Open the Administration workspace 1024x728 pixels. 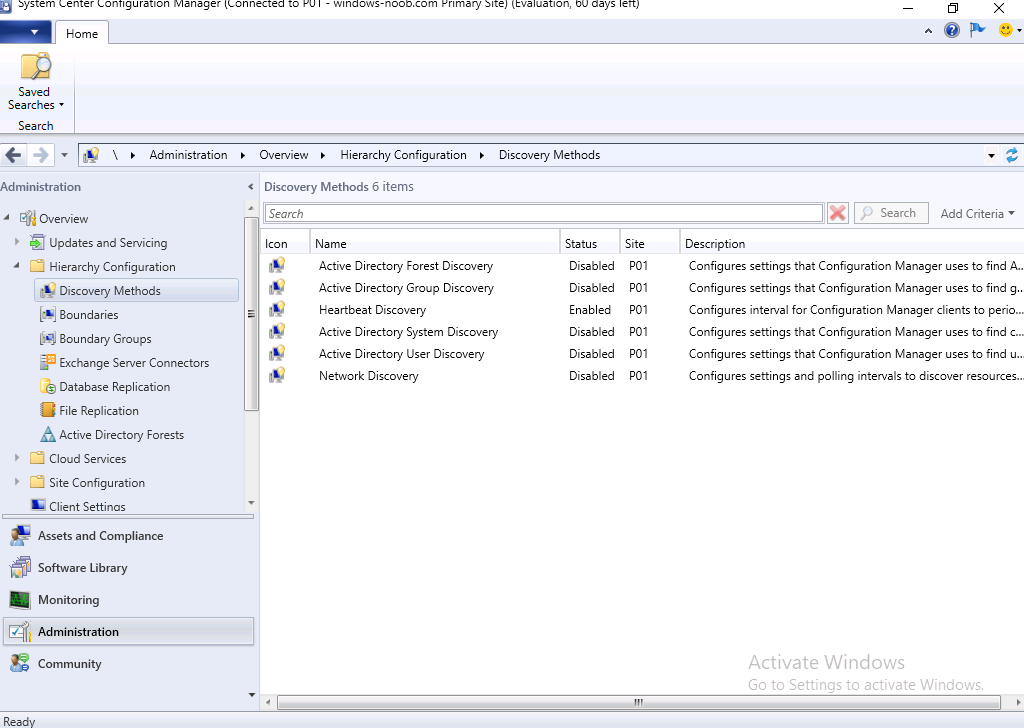(128, 631)
